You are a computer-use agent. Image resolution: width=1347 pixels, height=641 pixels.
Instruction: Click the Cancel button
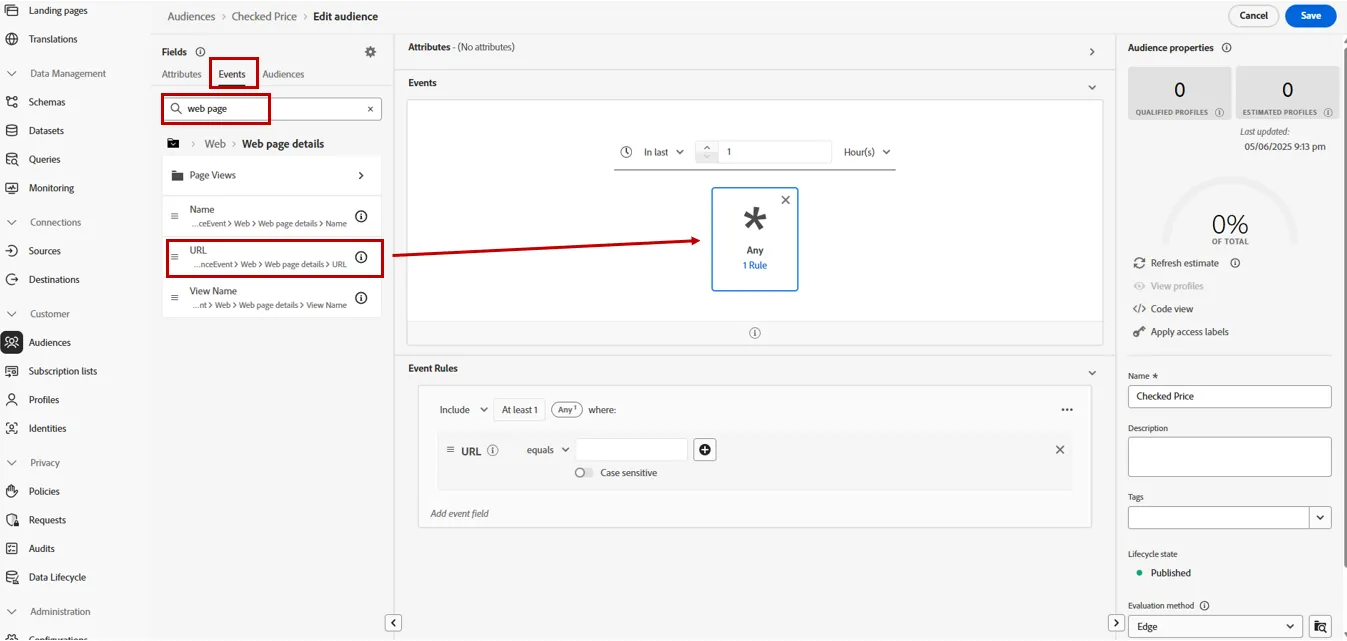pos(1253,16)
